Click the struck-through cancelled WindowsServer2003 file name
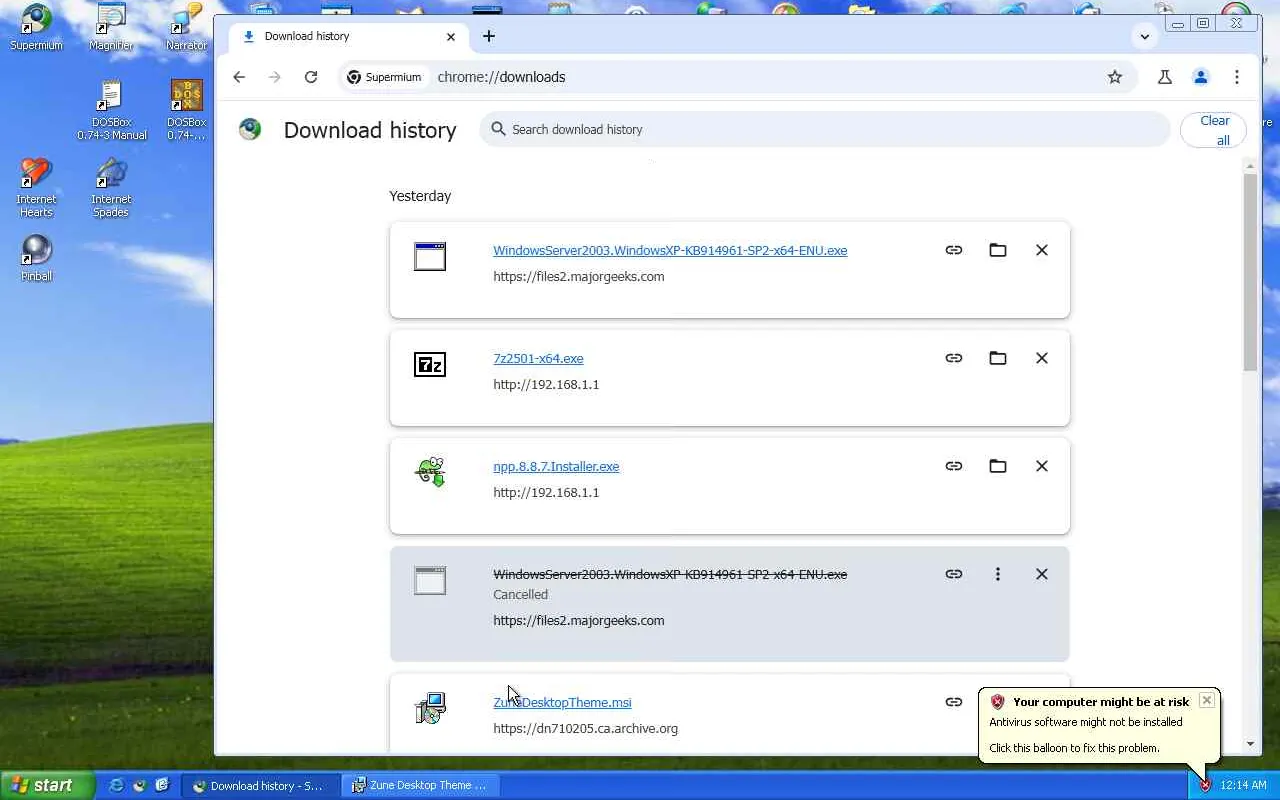 click(x=670, y=575)
